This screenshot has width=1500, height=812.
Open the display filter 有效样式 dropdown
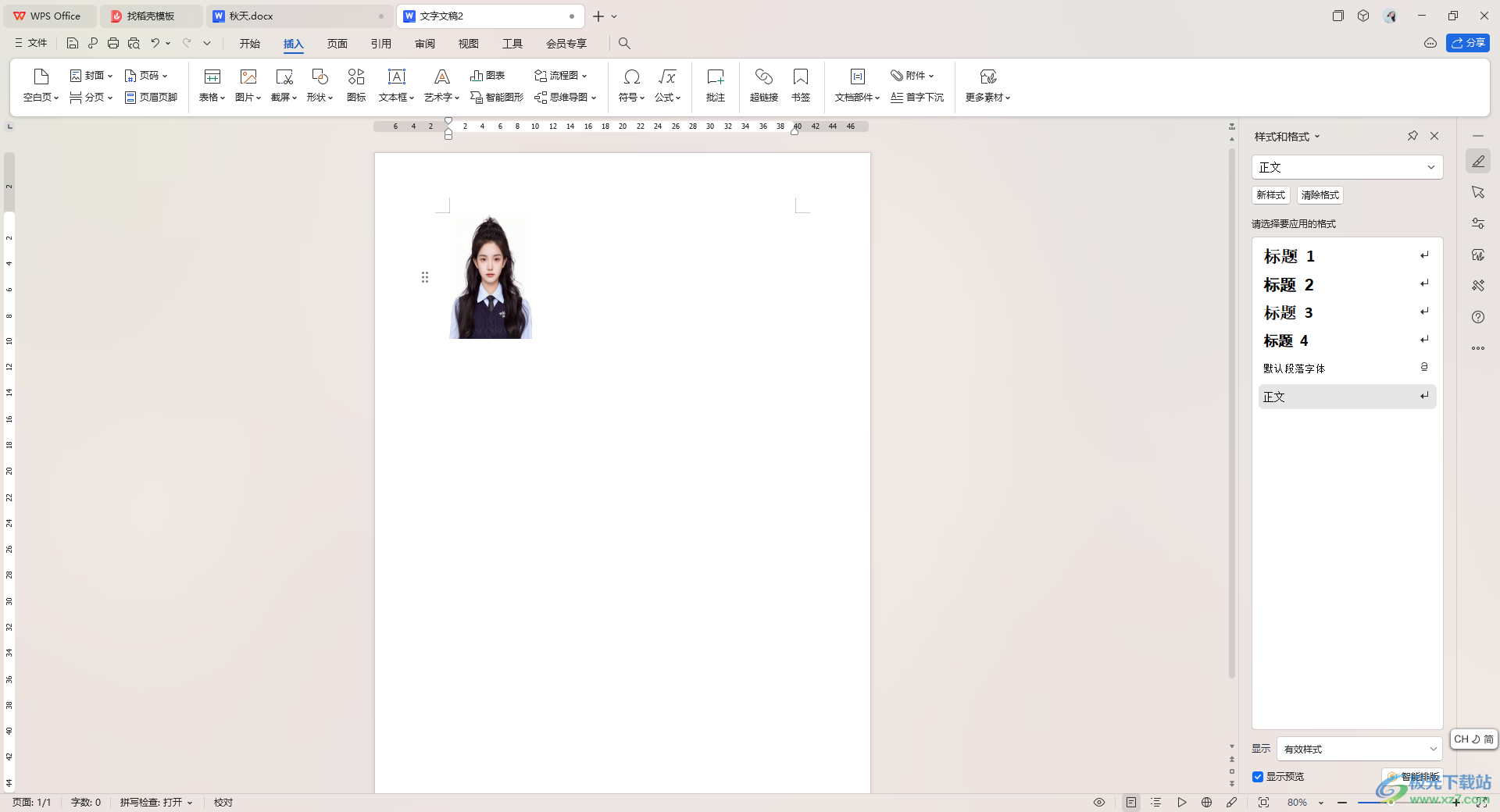(x=1359, y=749)
